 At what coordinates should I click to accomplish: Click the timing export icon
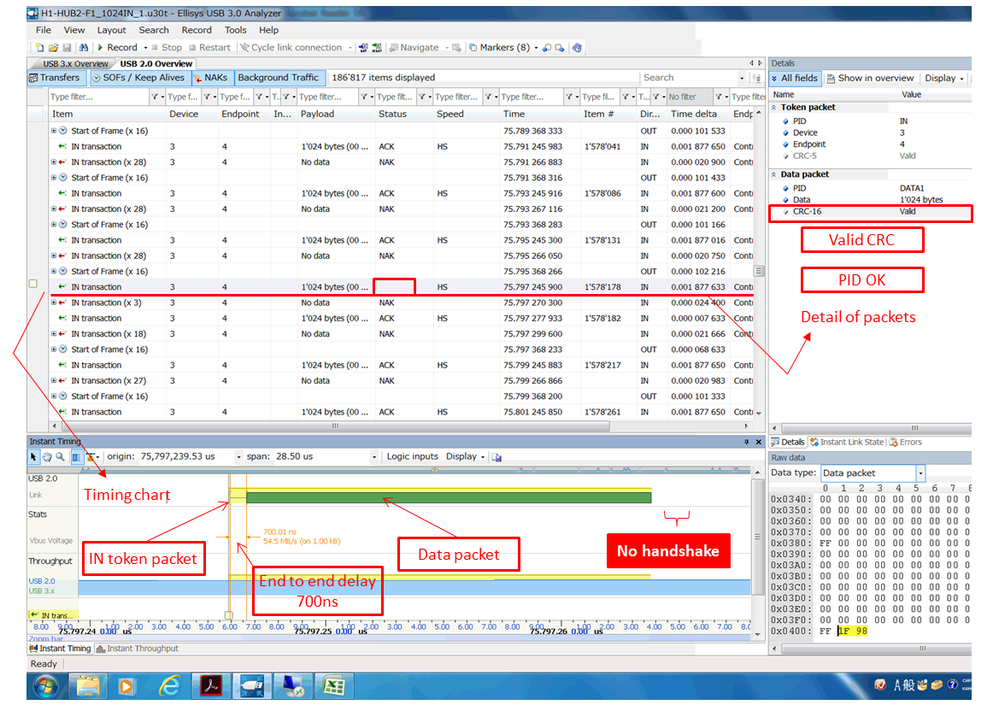coord(497,457)
